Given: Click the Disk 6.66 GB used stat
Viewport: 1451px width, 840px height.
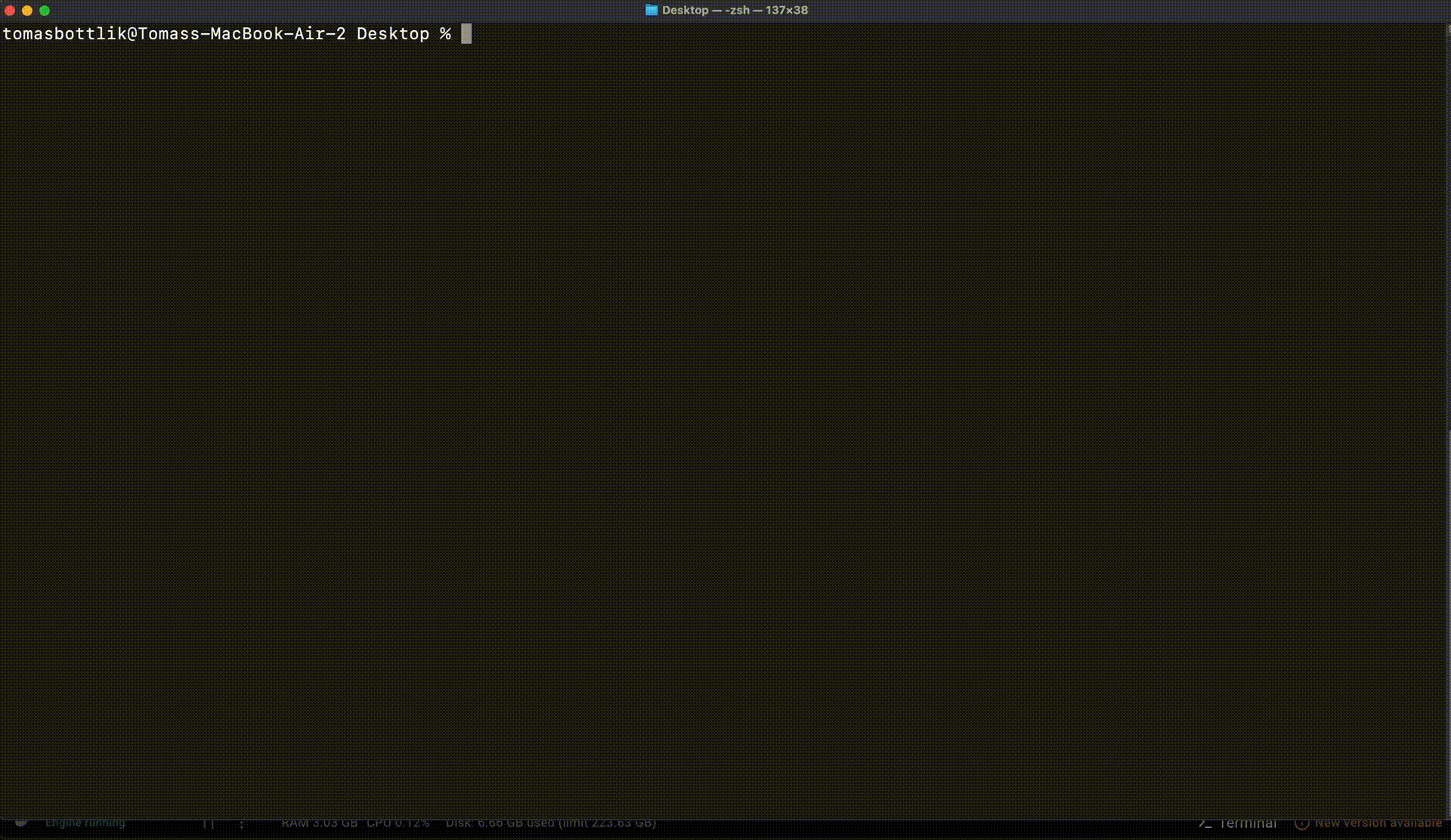Looking at the screenshot, I should (552, 823).
